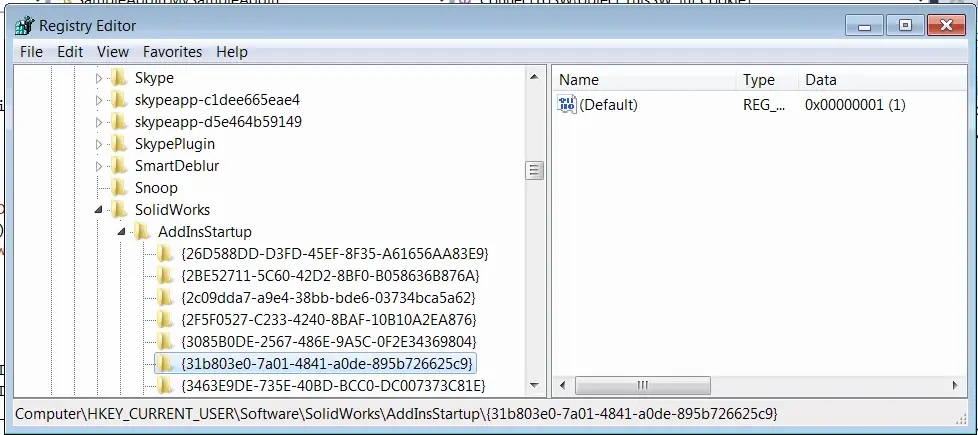The image size is (978, 435).
Task: Select key {3085B0DE-2567-486E-9A5C-0F2E34369804}
Action: click(x=329, y=341)
